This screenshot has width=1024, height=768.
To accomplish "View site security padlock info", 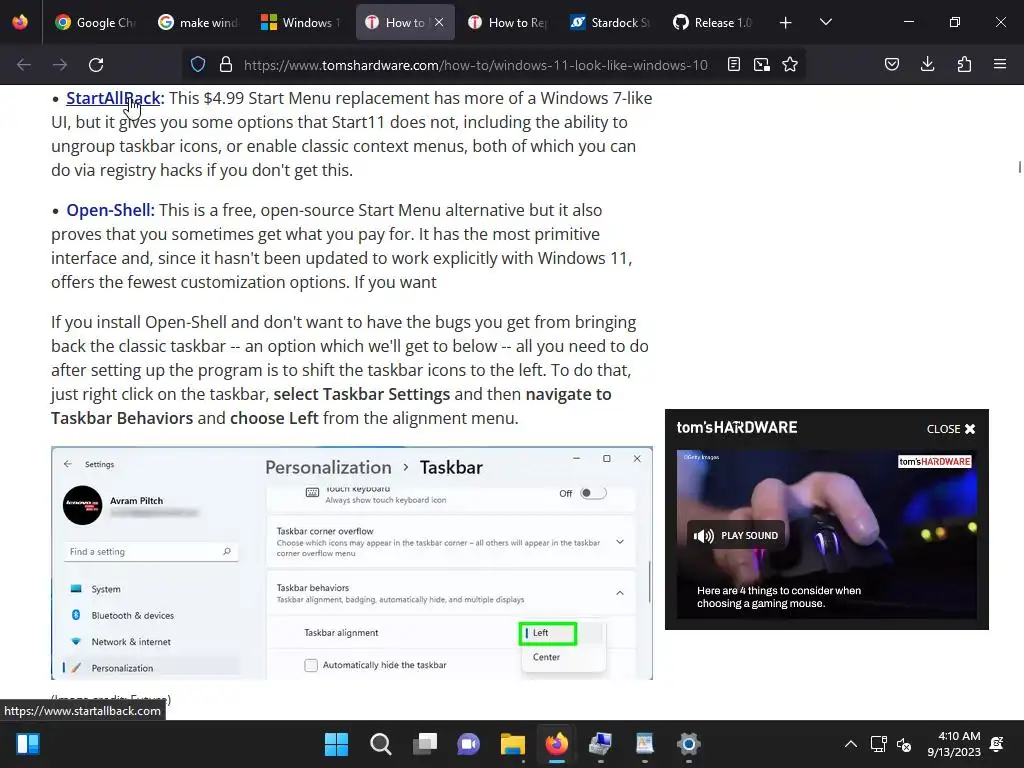I will click(226, 65).
